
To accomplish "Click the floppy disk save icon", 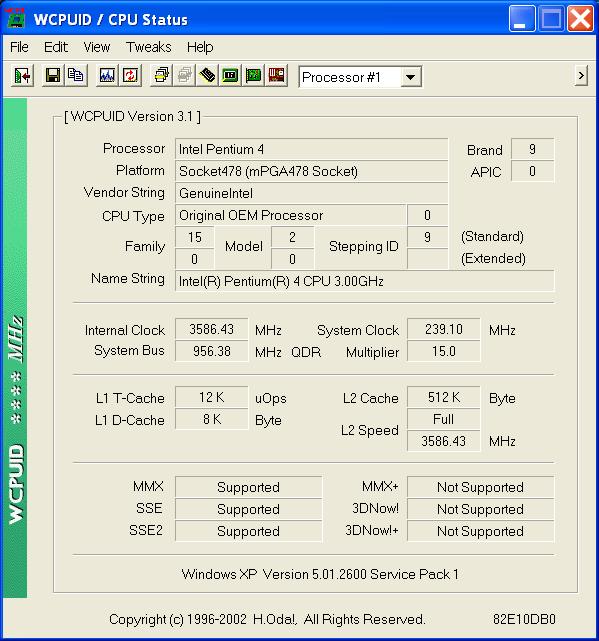I will (53, 76).
